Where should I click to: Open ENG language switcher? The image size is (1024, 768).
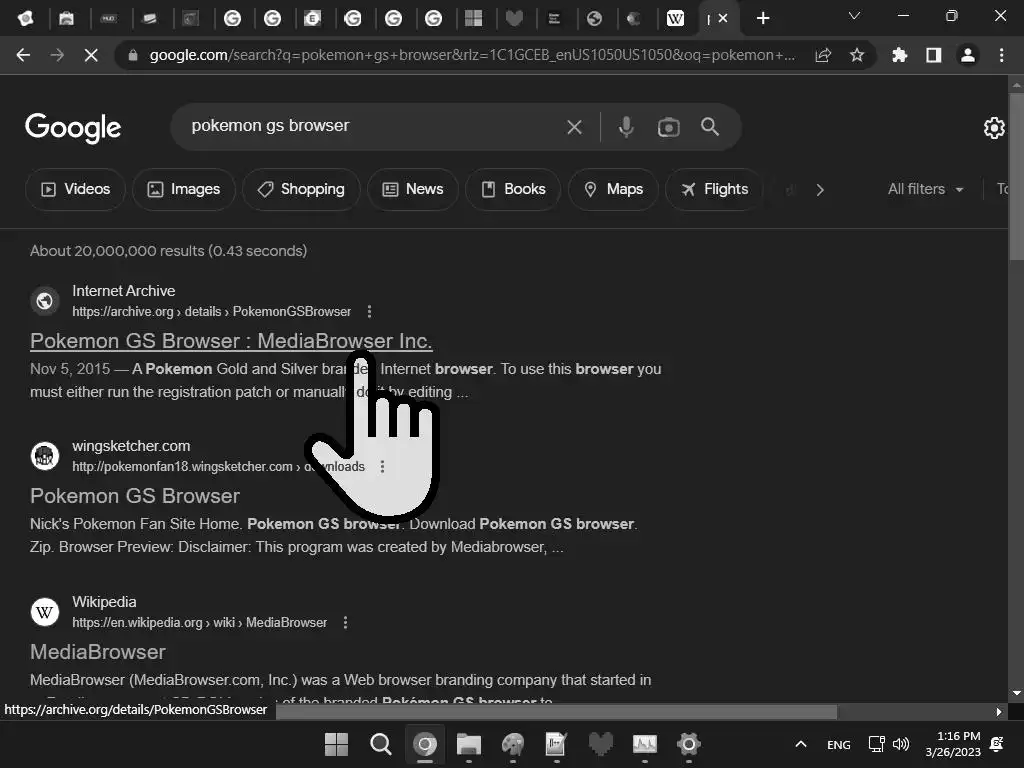[x=839, y=744]
